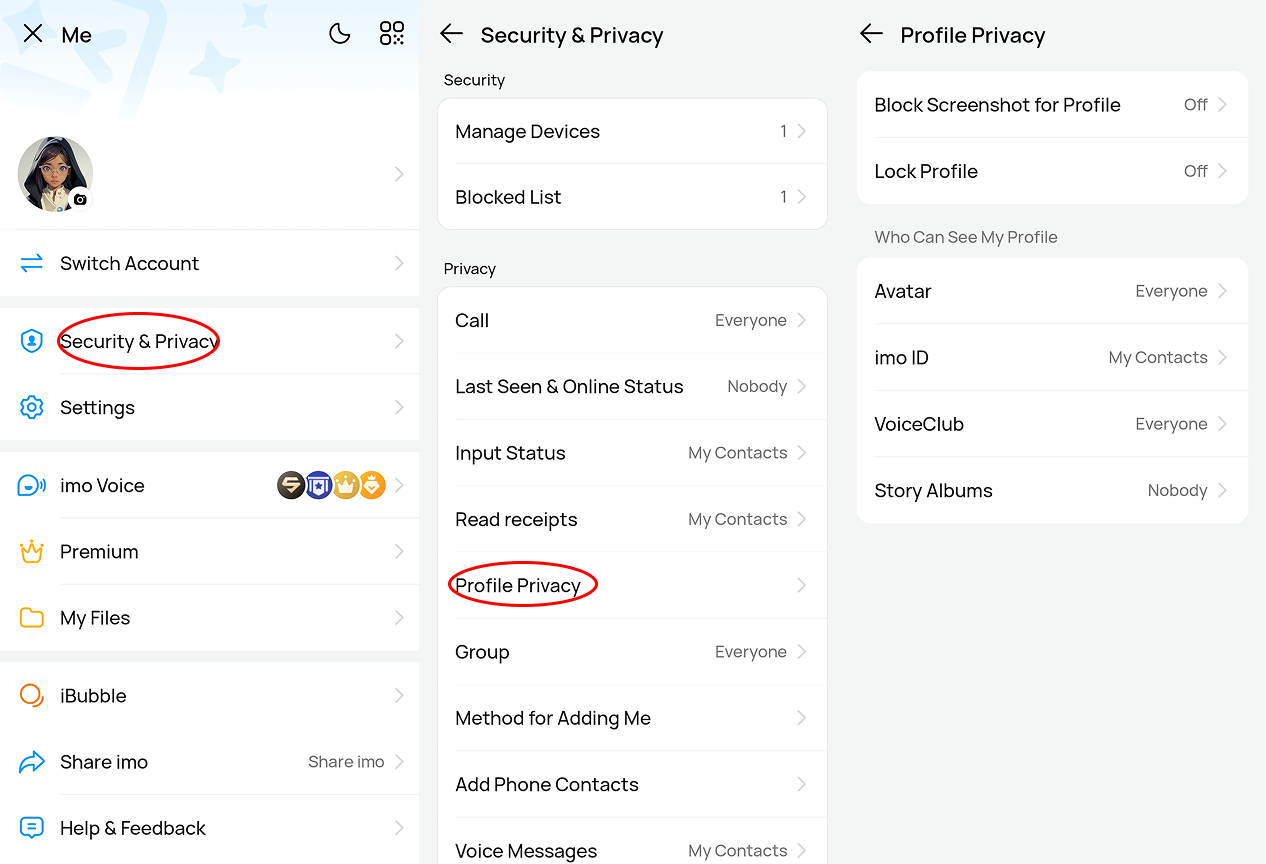
Task: Toggle dark mode with the moon icon
Action: [340, 34]
